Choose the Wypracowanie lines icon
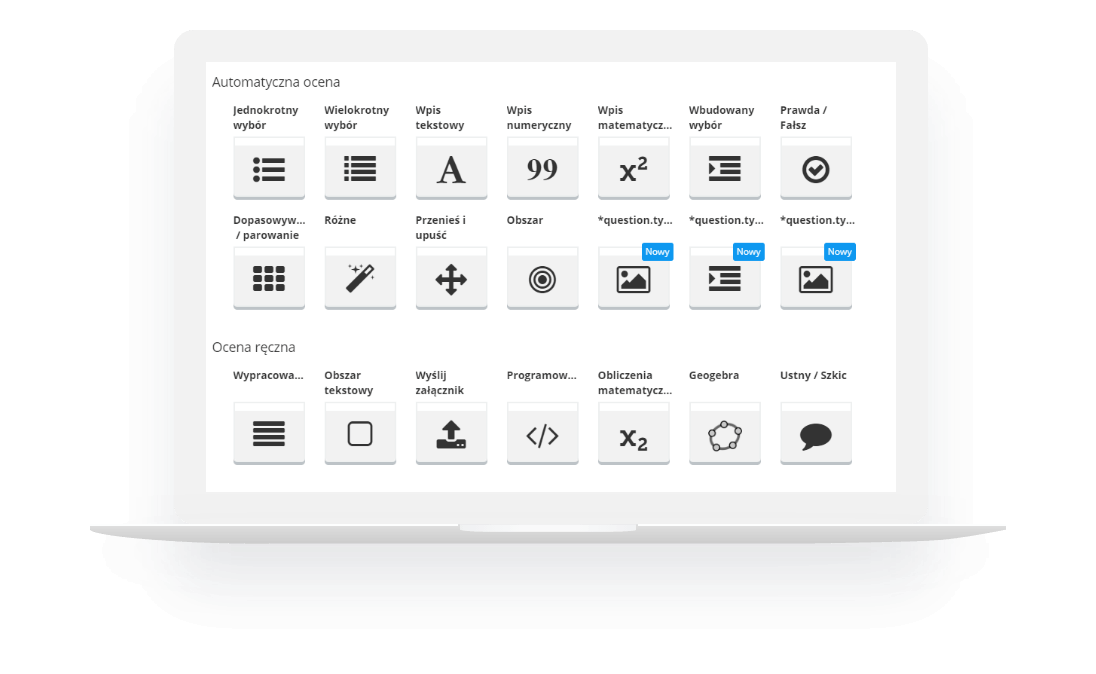This screenshot has width=1096, height=674. (x=269, y=434)
